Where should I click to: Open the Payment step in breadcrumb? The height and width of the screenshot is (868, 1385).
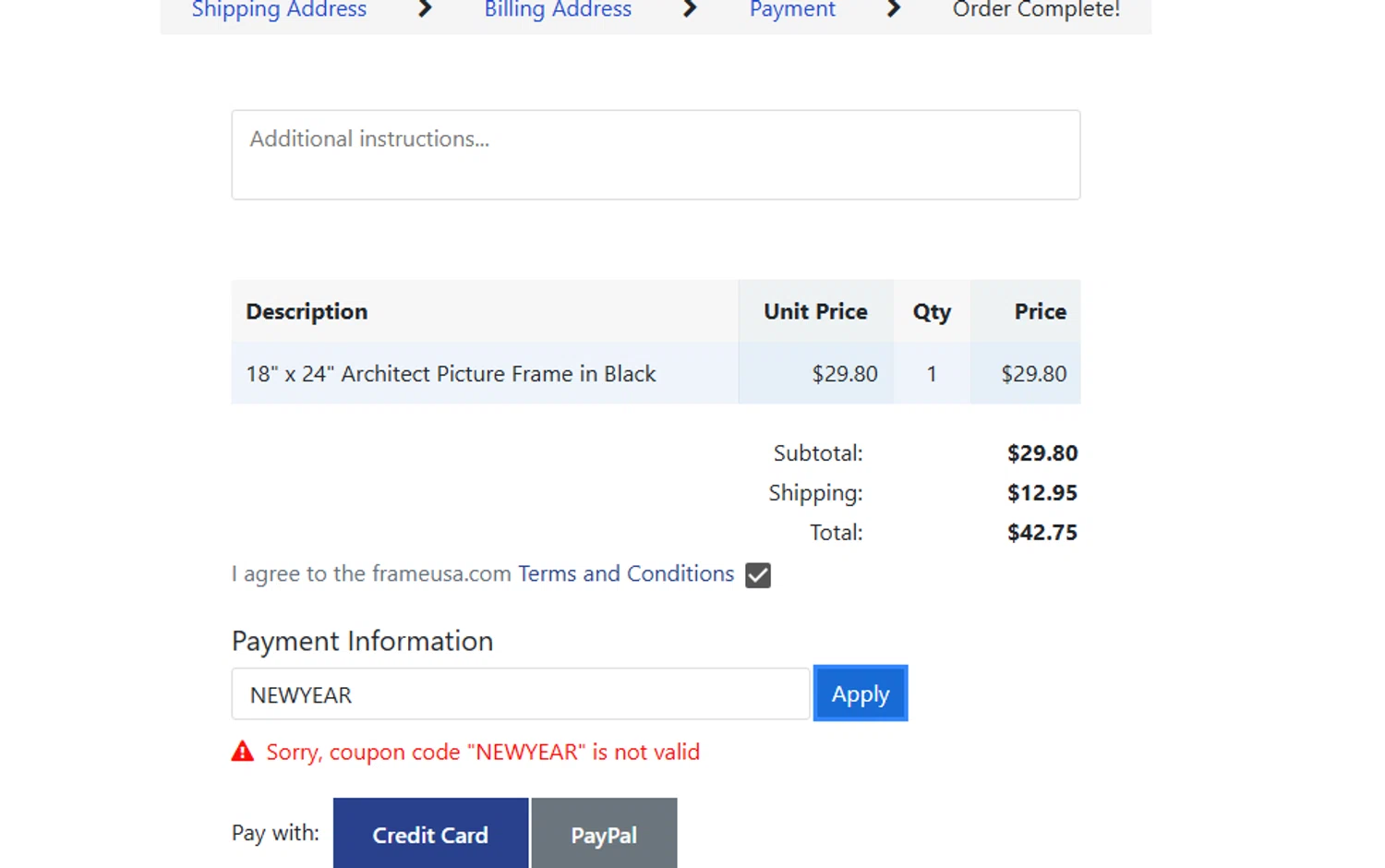[792, 10]
